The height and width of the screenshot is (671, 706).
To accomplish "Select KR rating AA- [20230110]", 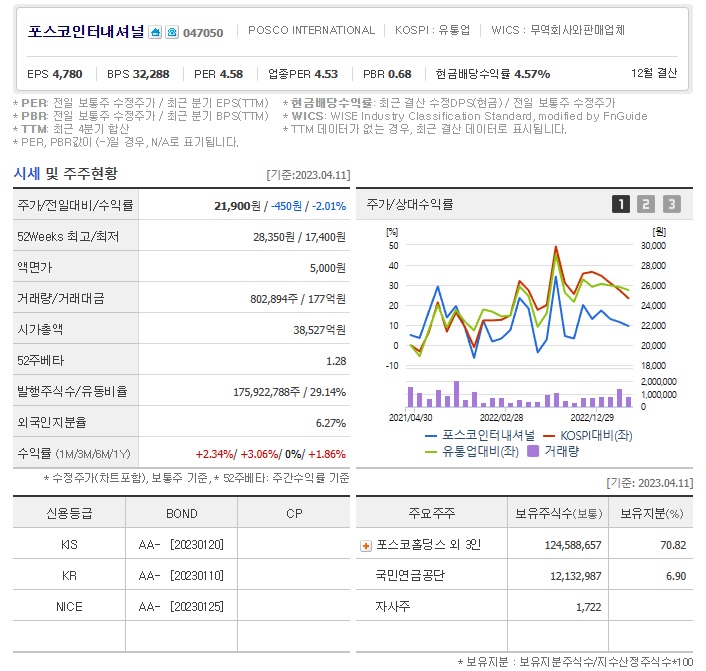I will pos(181,576).
